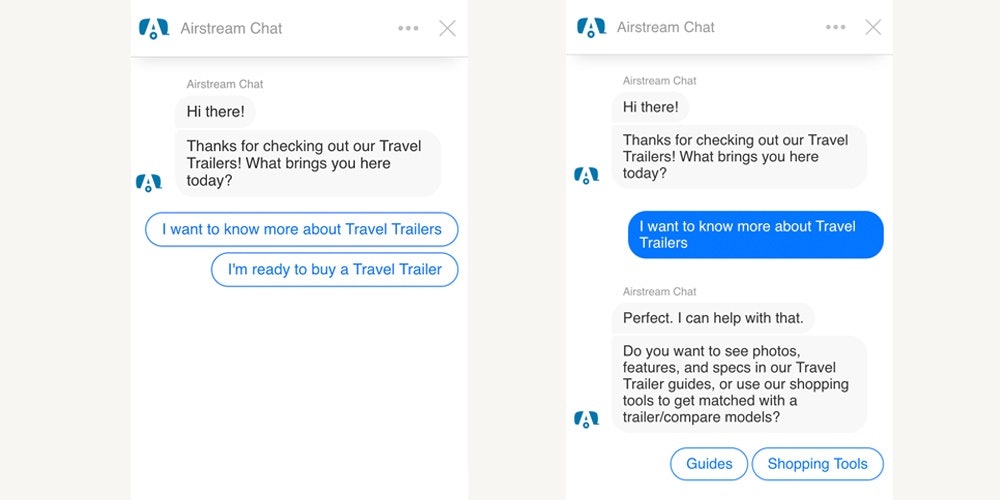
Task: Click the bot avatar in the left chat
Action: (x=148, y=182)
